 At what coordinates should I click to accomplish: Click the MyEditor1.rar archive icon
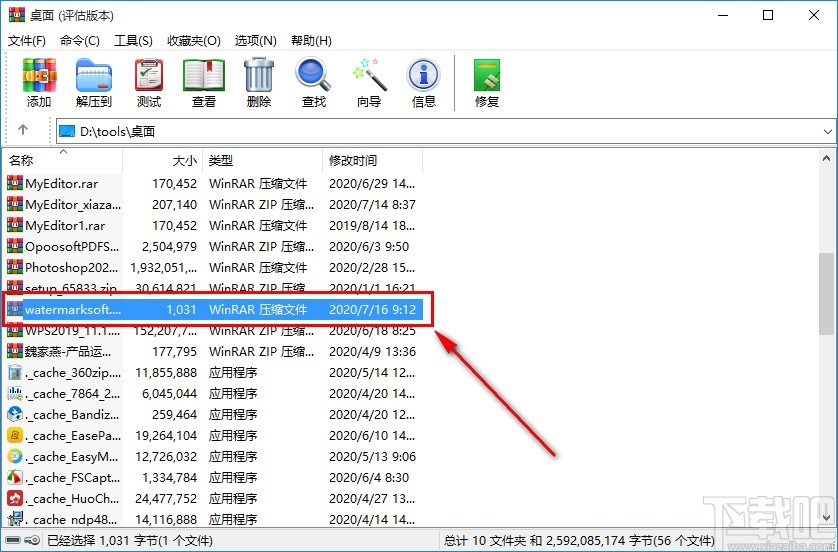click(x=15, y=226)
